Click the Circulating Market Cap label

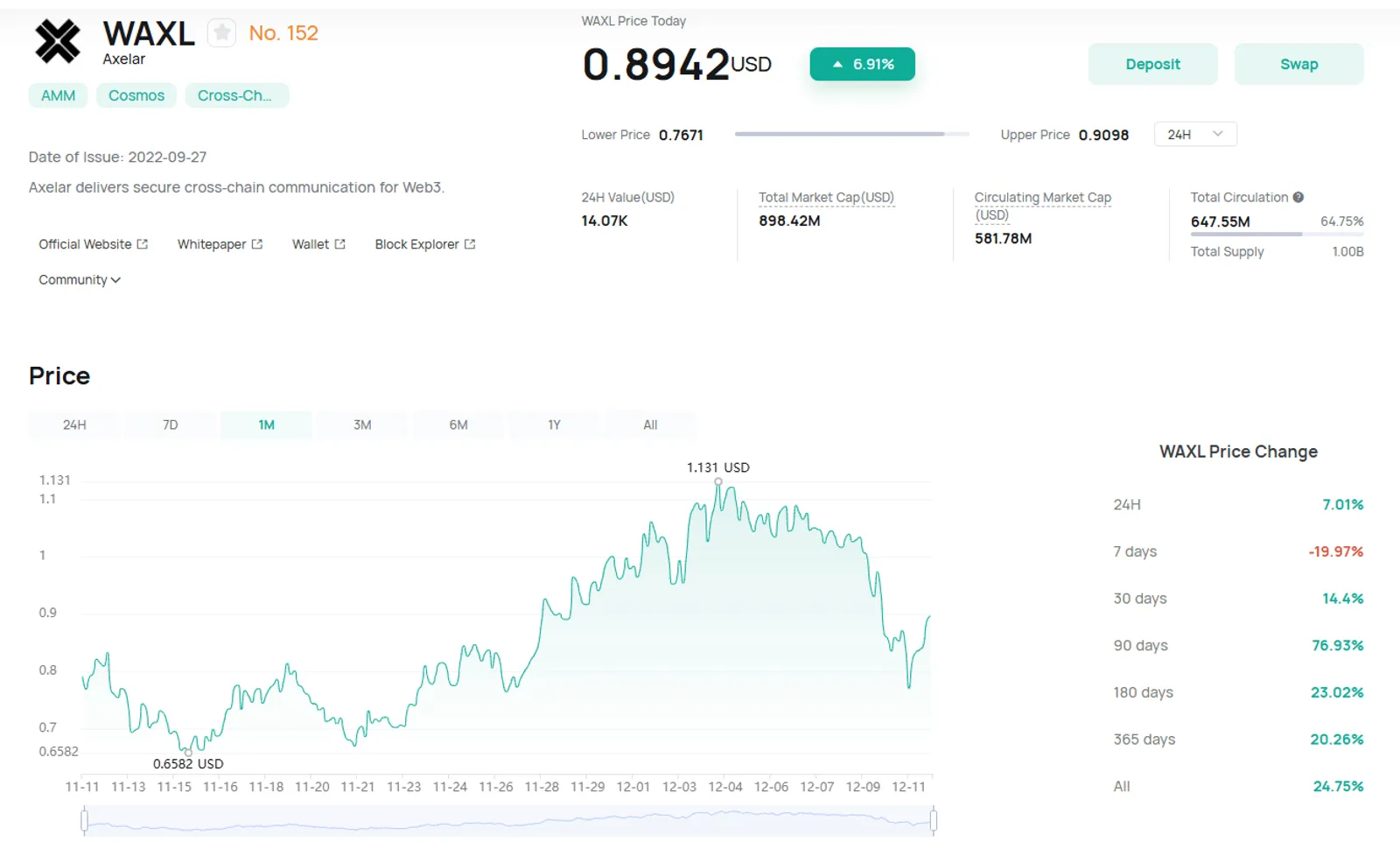point(1043,206)
